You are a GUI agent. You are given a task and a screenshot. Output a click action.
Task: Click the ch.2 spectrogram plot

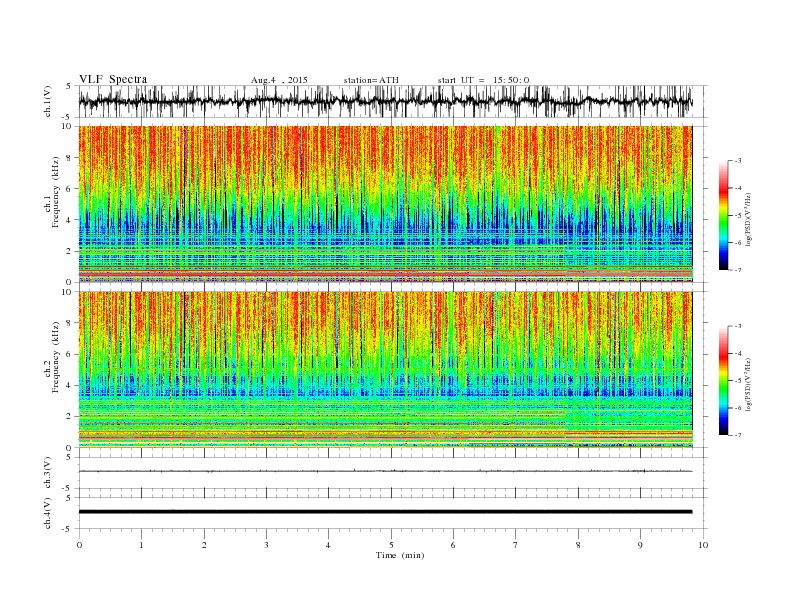[385, 369]
